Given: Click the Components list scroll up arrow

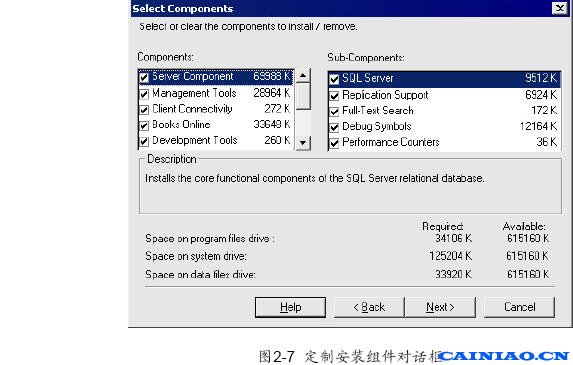Looking at the screenshot, I should [x=303, y=76].
